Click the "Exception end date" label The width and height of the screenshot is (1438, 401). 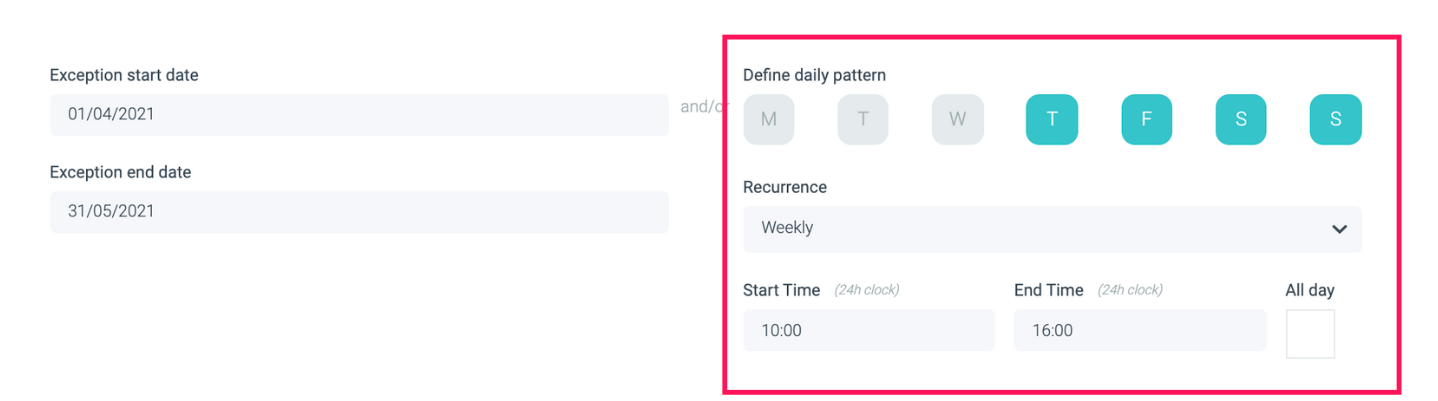click(x=120, y=172)
